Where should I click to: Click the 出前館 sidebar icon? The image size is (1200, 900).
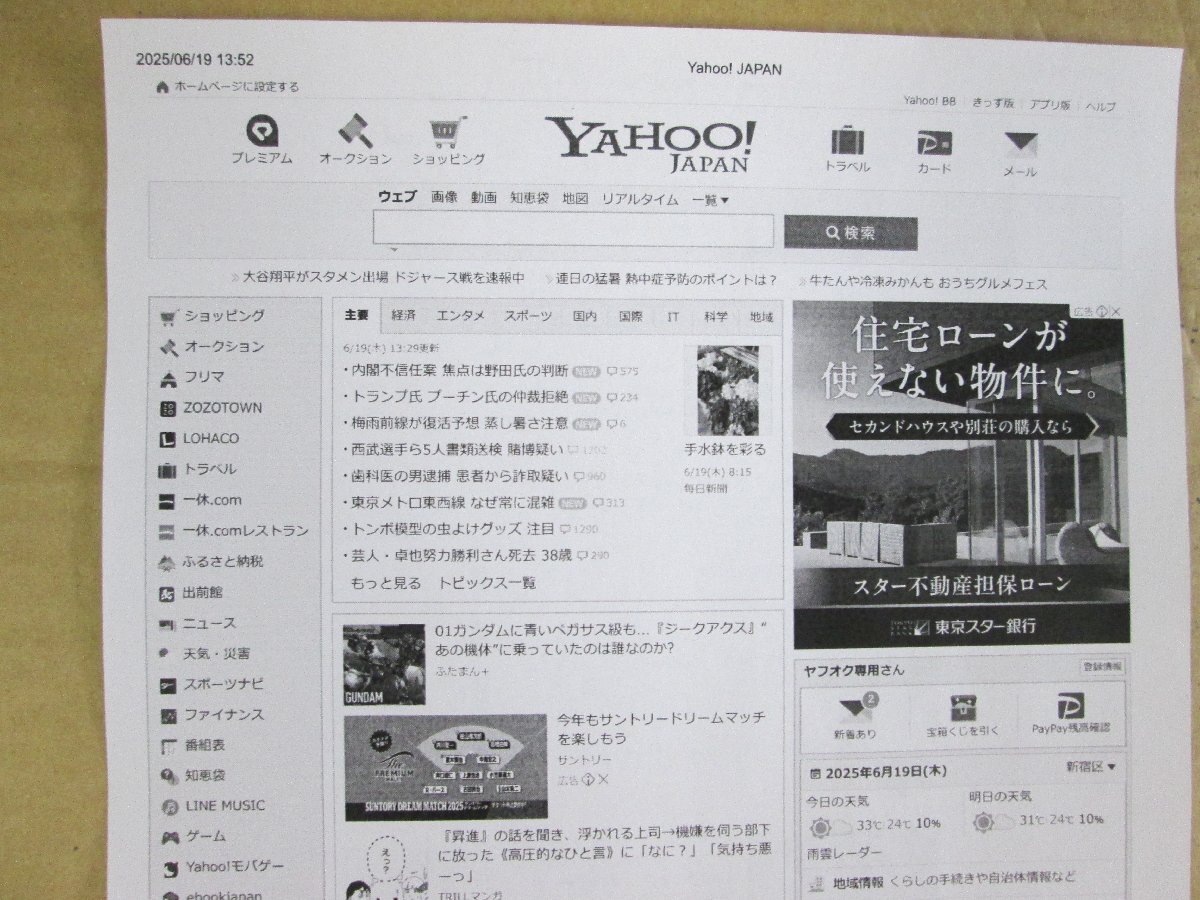[168, 594]
